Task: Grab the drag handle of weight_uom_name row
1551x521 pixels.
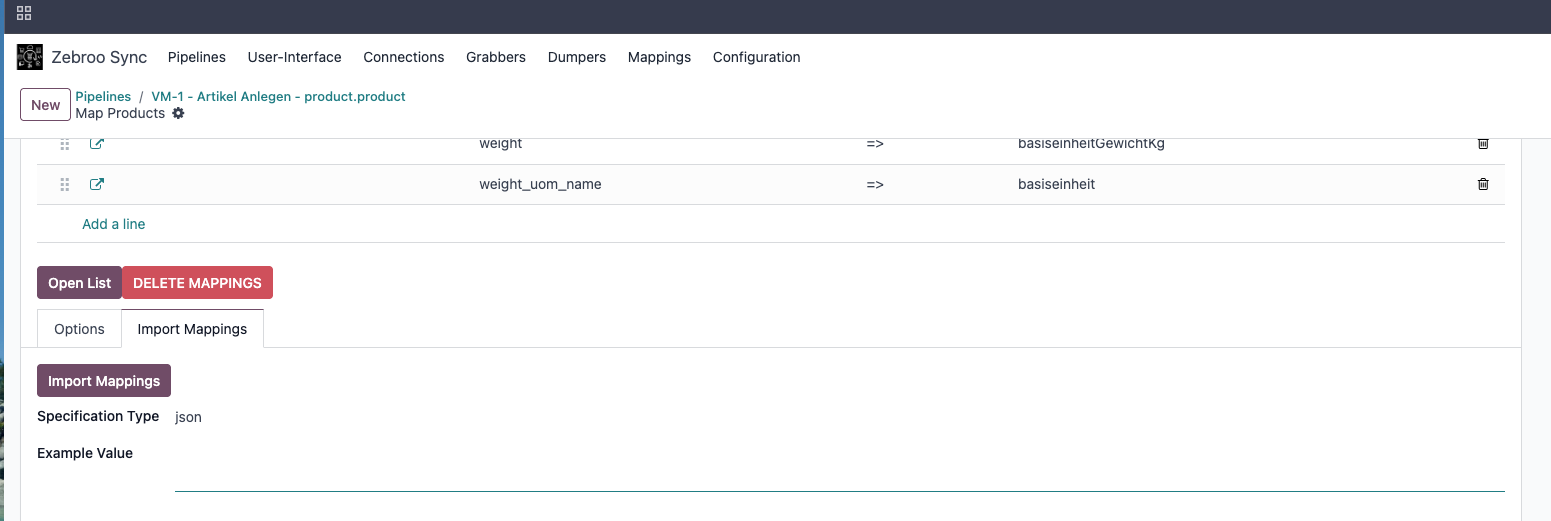Action: click(65, 184)
